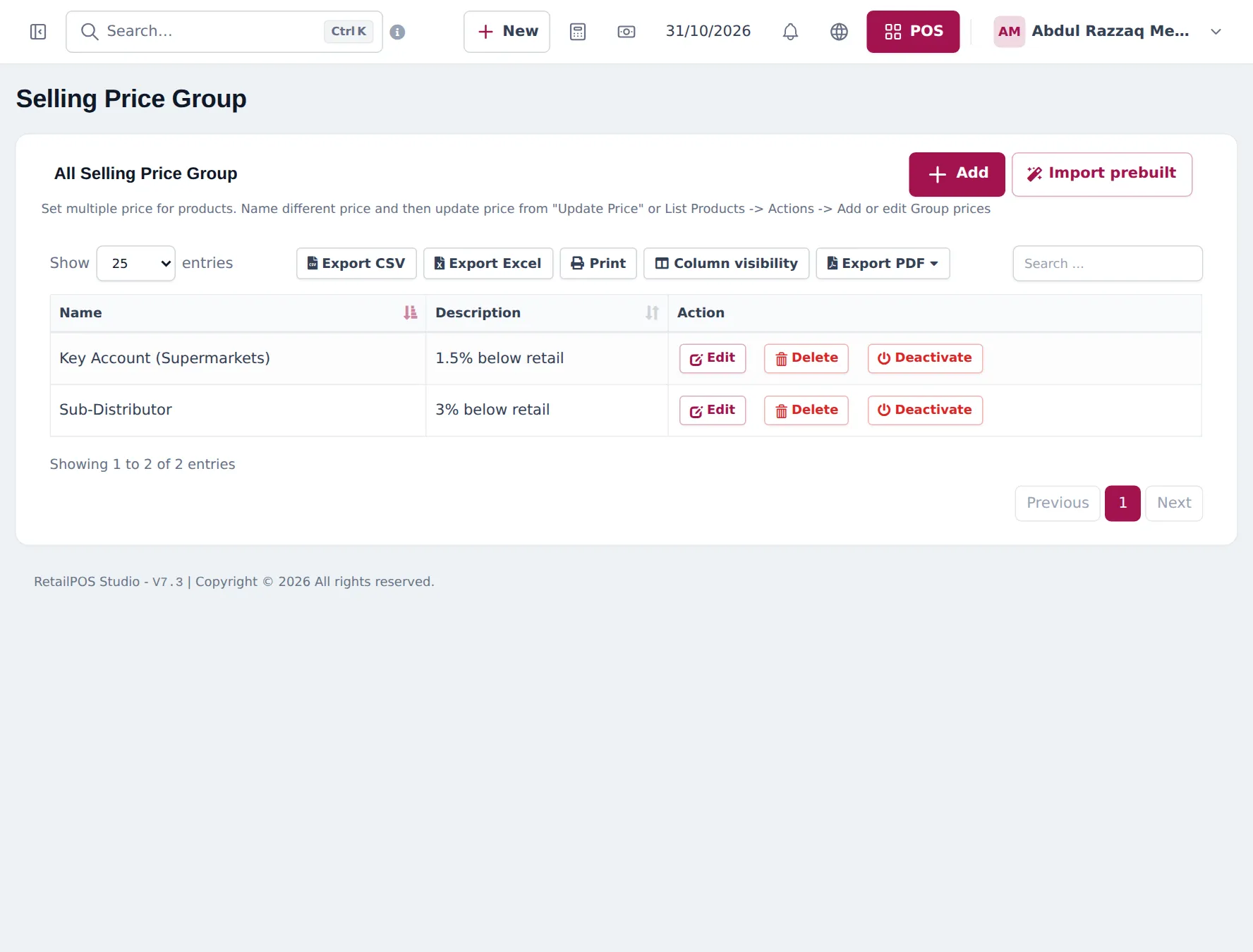Collapse the sidebar panel icon
The image size is (1253, 952).
click(38, 32)
